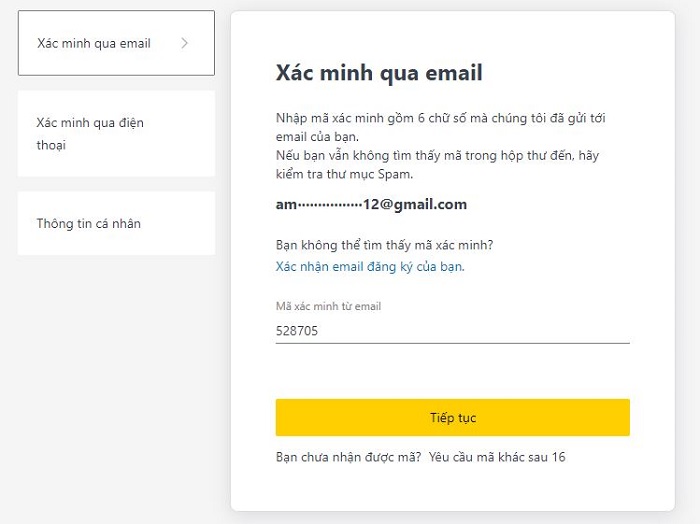Click the 'Xác minh qua email' heading
The image size is (700, 524).
click(379, 73)
